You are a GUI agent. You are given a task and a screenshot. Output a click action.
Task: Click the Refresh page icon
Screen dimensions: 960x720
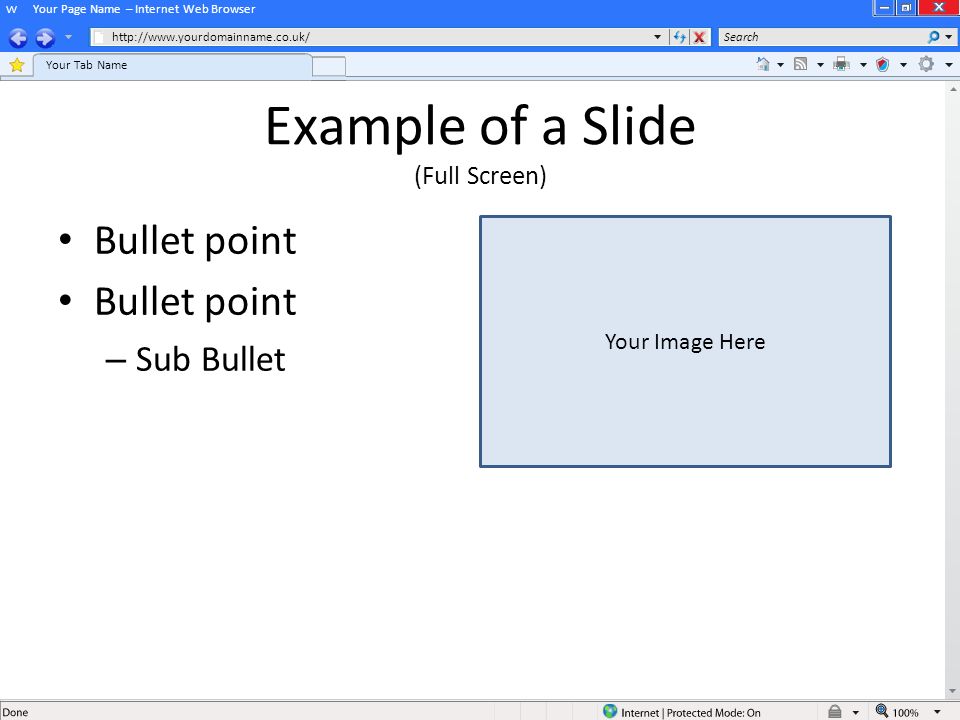(x=680, y=37)
